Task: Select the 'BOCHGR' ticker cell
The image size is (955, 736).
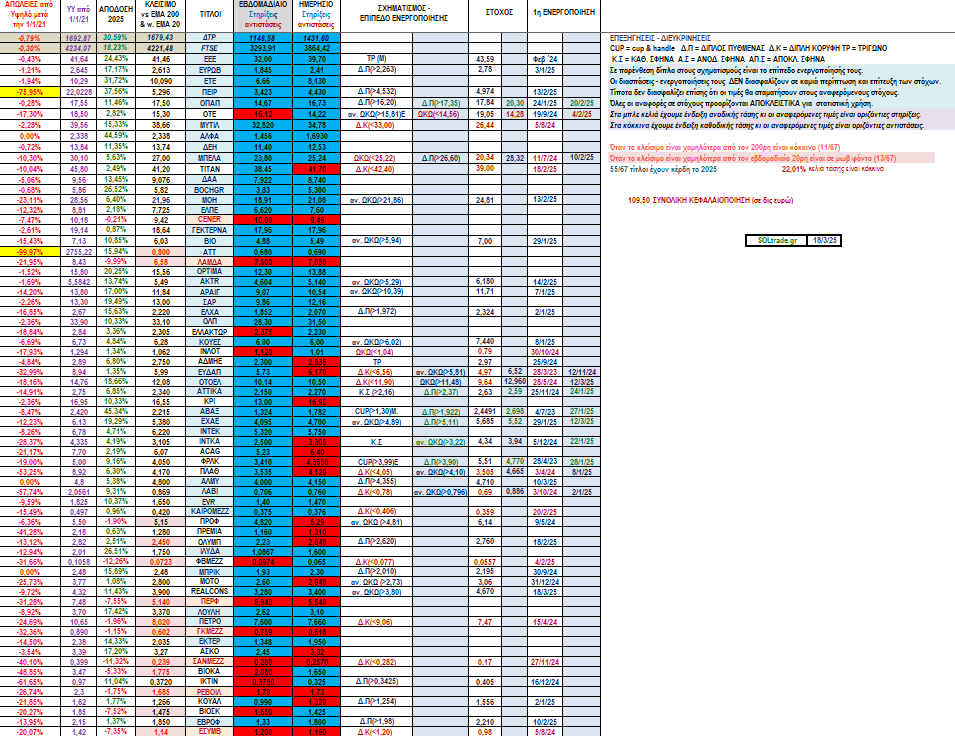Action: coord(210,190)
